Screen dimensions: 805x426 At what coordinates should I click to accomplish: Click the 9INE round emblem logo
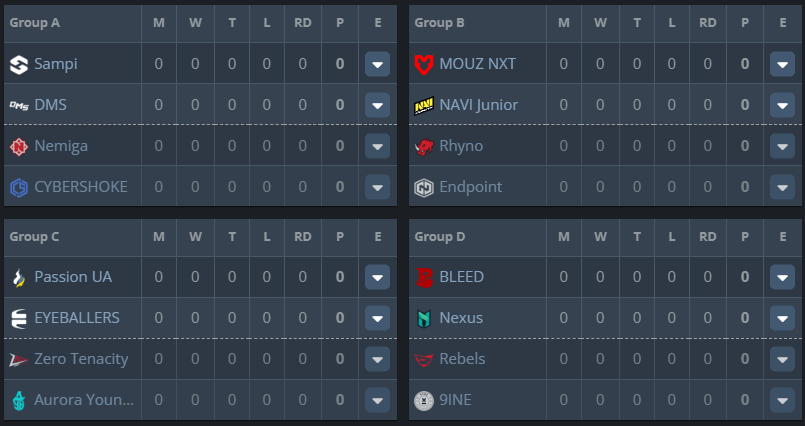pyautogui.click(x=424, y=400)
